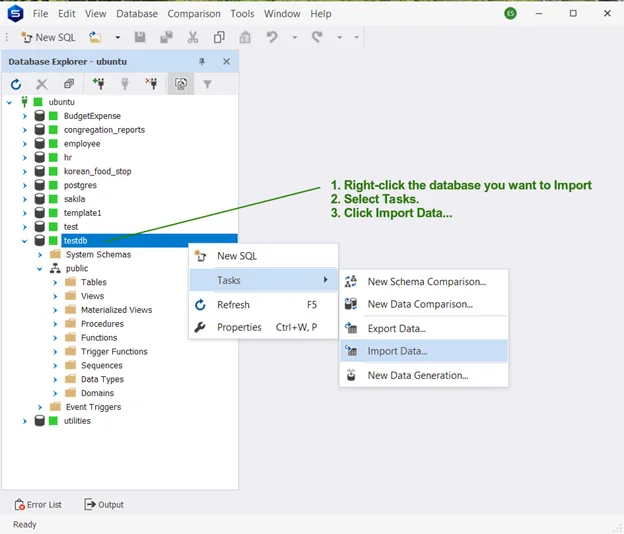Open dropdown arrow next to Open File icon
Screen dimensions: 624x534
[x=117, y=37]
